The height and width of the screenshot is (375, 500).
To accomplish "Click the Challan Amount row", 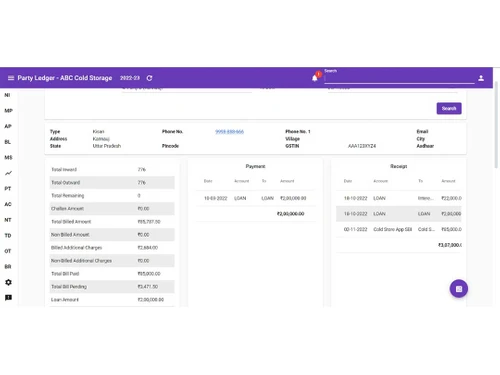I will click(x=112, y=209).
